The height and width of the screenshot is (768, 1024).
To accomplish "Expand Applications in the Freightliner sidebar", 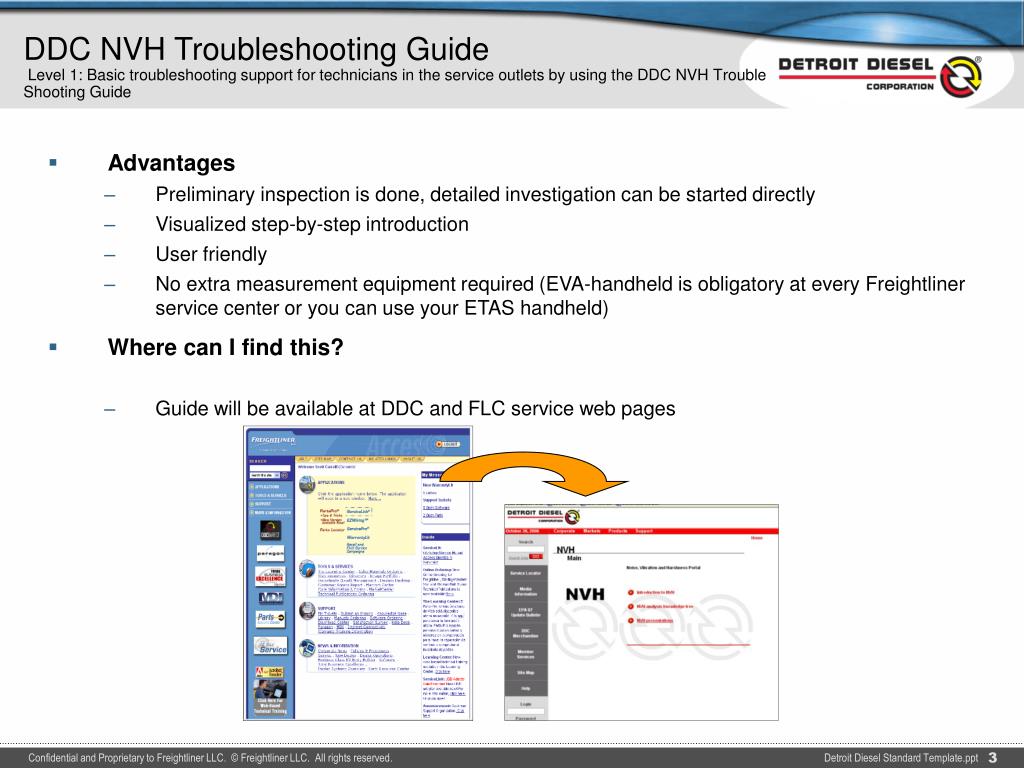I will click(264, 487).
